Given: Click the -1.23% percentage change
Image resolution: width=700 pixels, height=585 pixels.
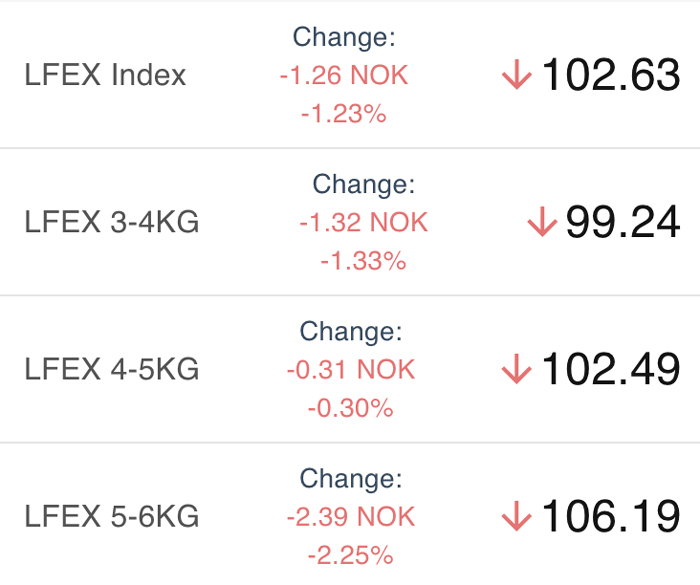Looking at the screenshot, I should (344, 113).
